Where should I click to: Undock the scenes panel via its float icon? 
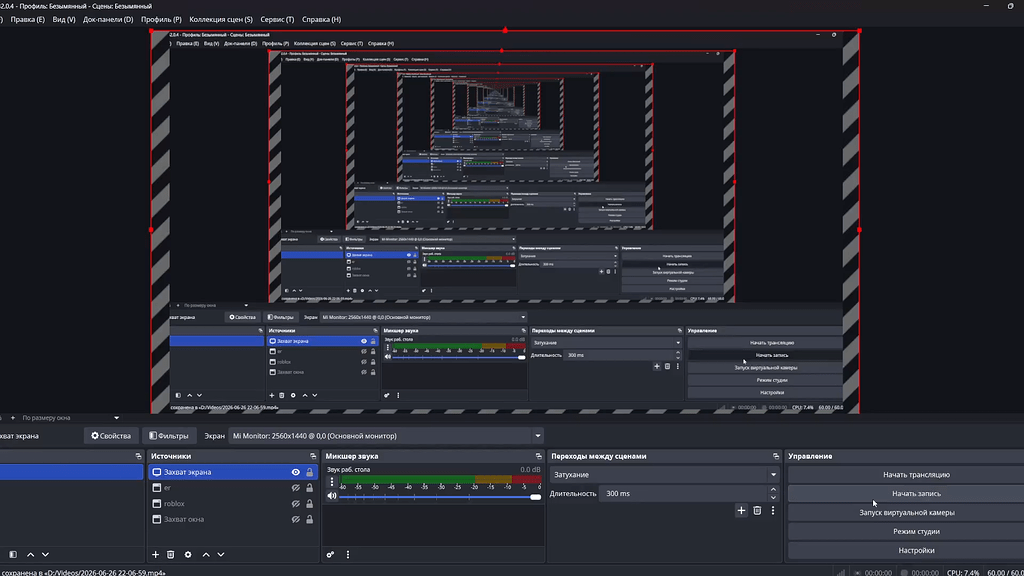click(x=138, y=456)
